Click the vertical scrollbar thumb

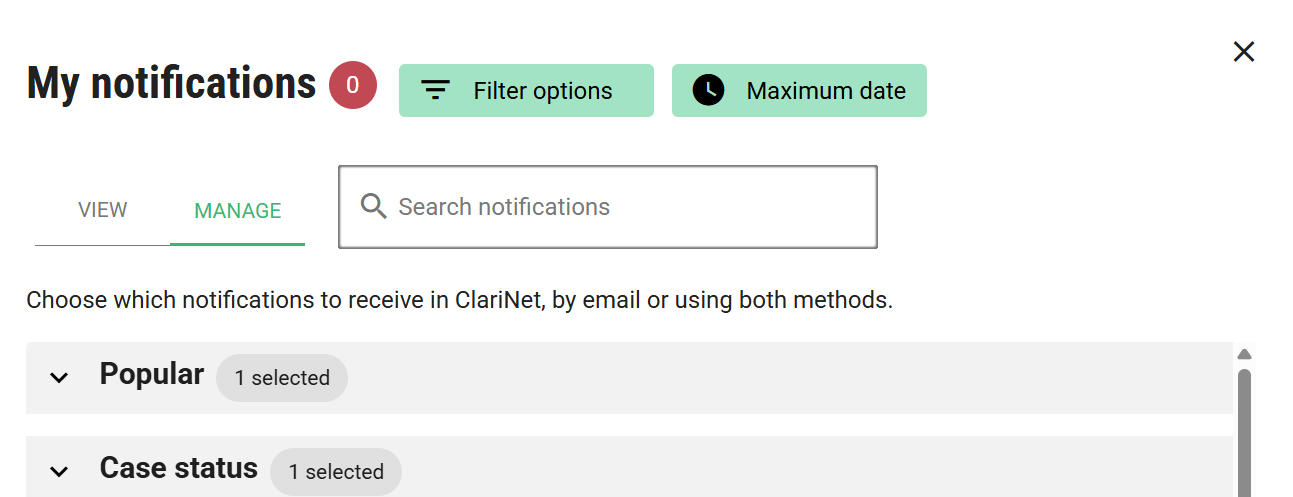click(1244, 430)
